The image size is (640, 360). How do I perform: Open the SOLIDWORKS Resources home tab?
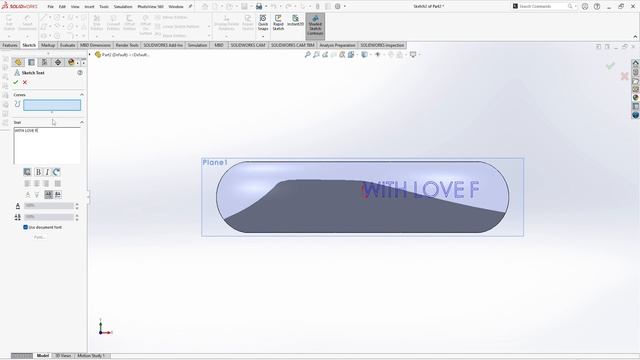click(636, 63)
